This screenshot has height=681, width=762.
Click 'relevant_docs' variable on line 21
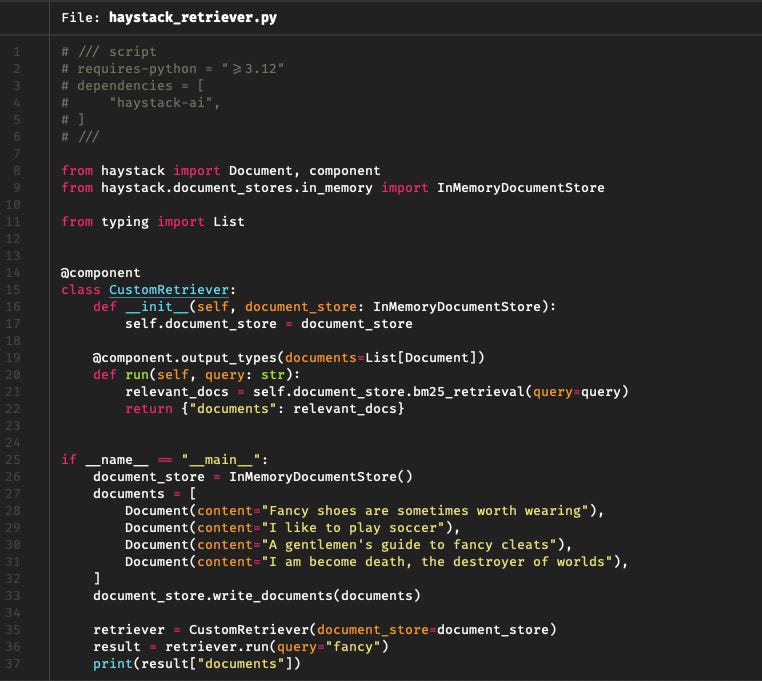[x=177, y=392]
